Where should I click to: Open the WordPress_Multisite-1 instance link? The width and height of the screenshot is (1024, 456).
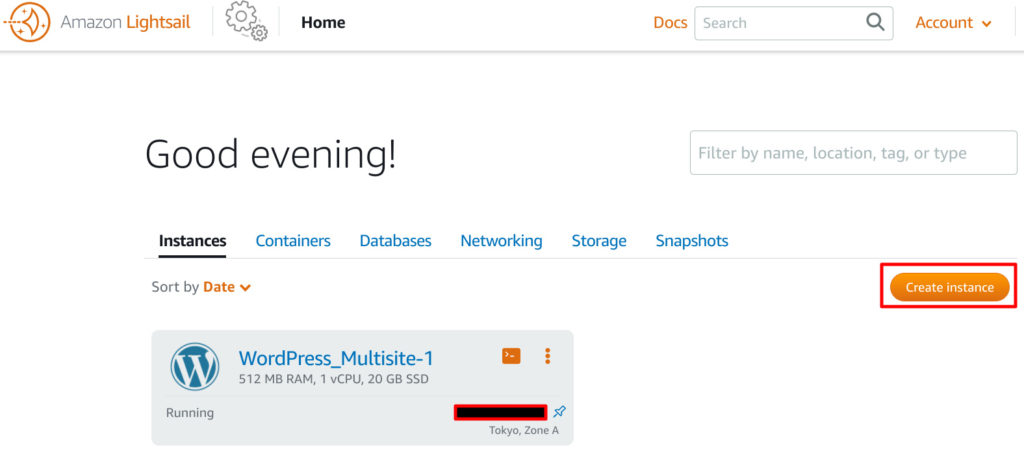(x=336, y=358)
